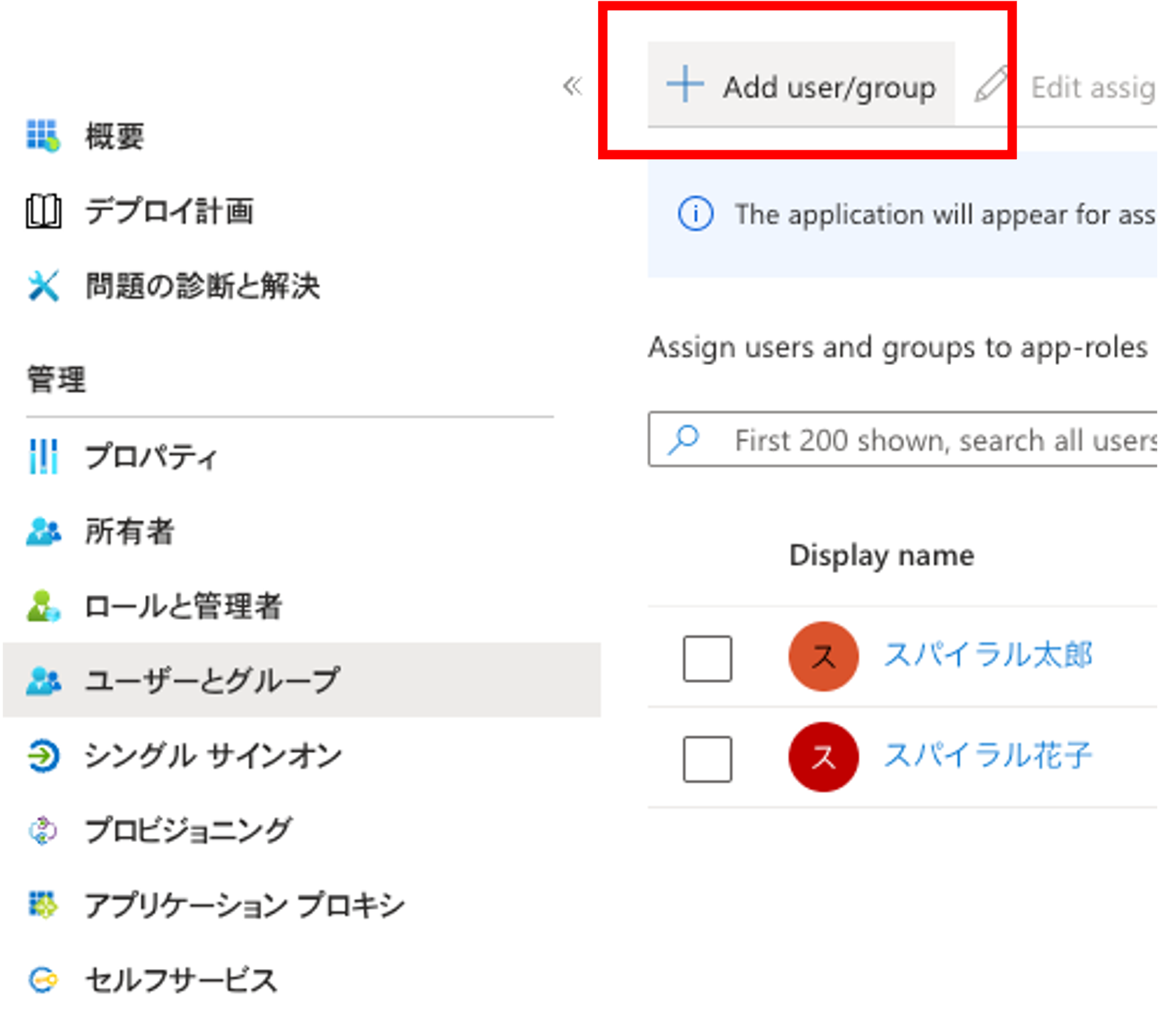
Task: Click the プロパティ bars icon
Action: [x=44, y=456]
